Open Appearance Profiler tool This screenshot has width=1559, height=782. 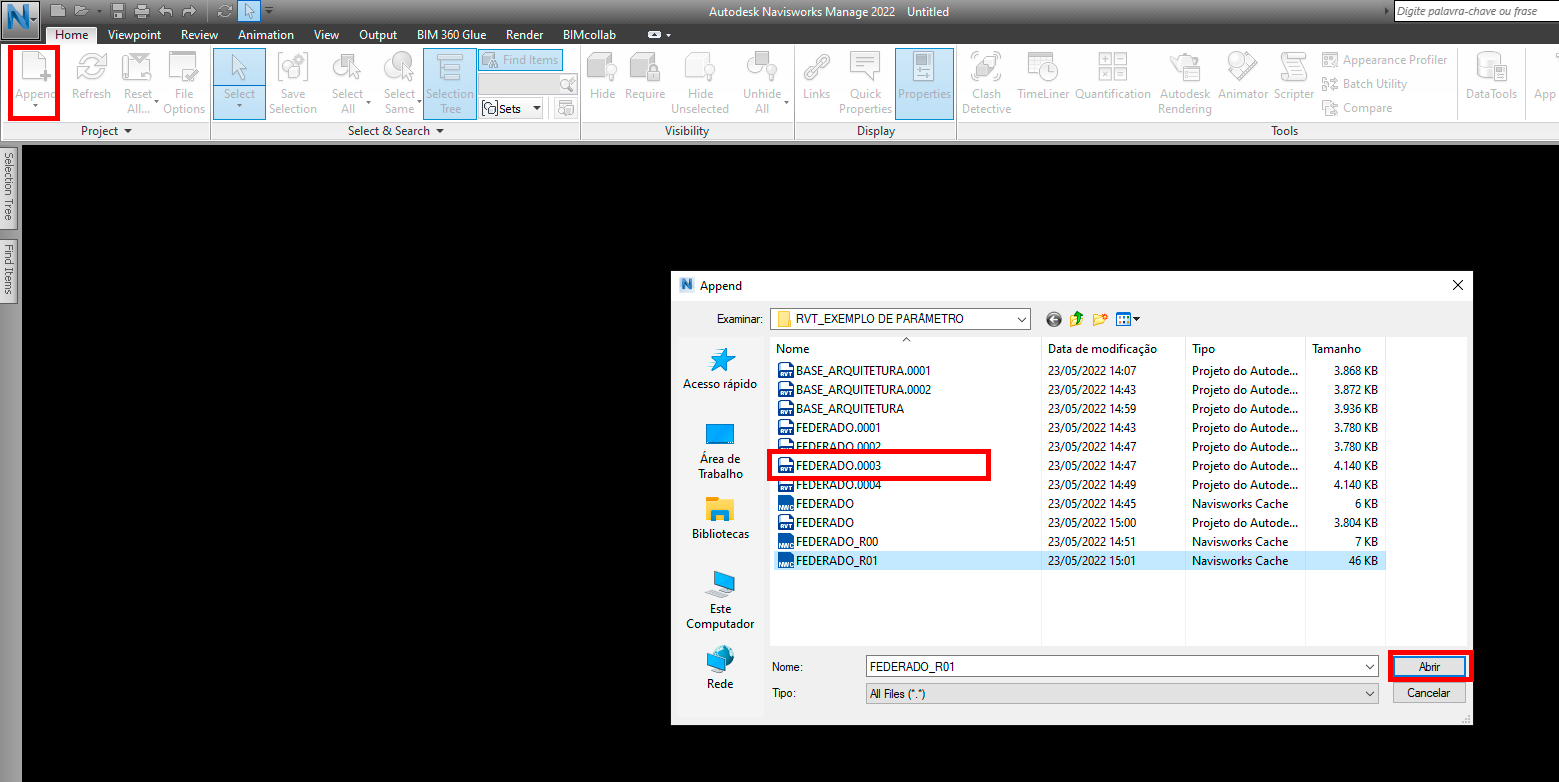click(x=1384, y=60)
